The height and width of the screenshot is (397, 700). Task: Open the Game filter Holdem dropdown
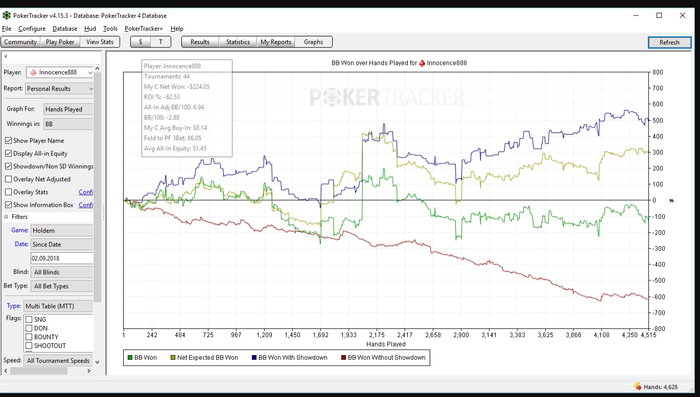pyautogui.click(x=62, y=230)
